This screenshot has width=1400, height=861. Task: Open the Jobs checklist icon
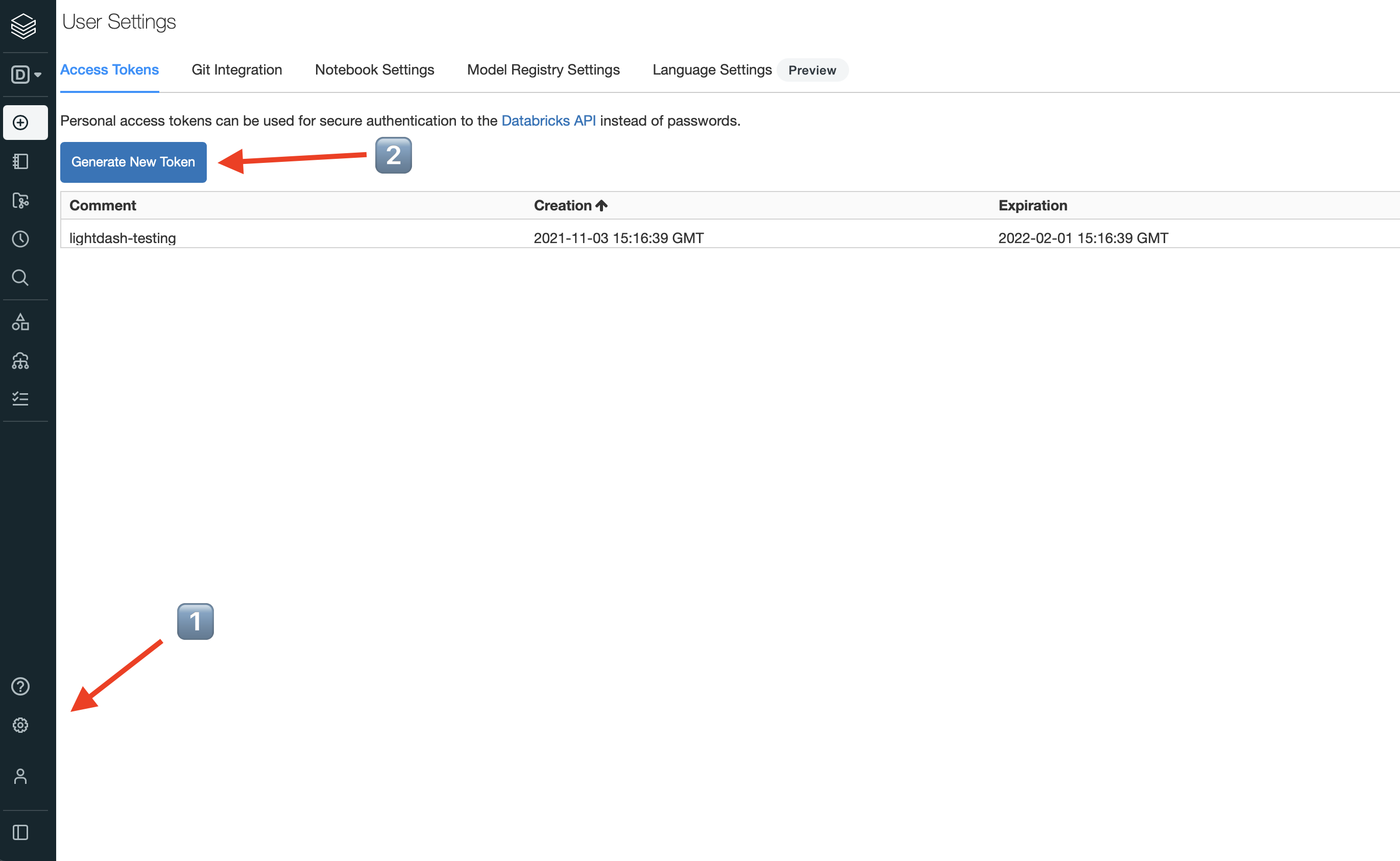(x=21, y=398)
